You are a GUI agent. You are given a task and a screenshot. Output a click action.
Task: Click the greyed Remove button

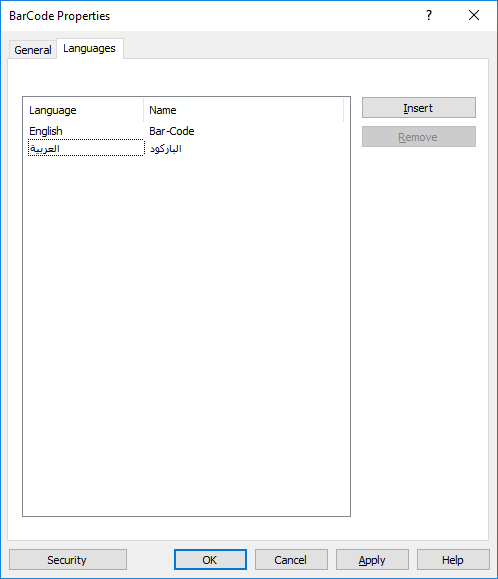click(x=418, y=137)
